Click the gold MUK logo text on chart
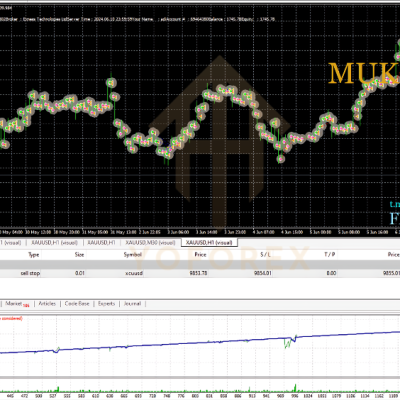 [364, 73]
